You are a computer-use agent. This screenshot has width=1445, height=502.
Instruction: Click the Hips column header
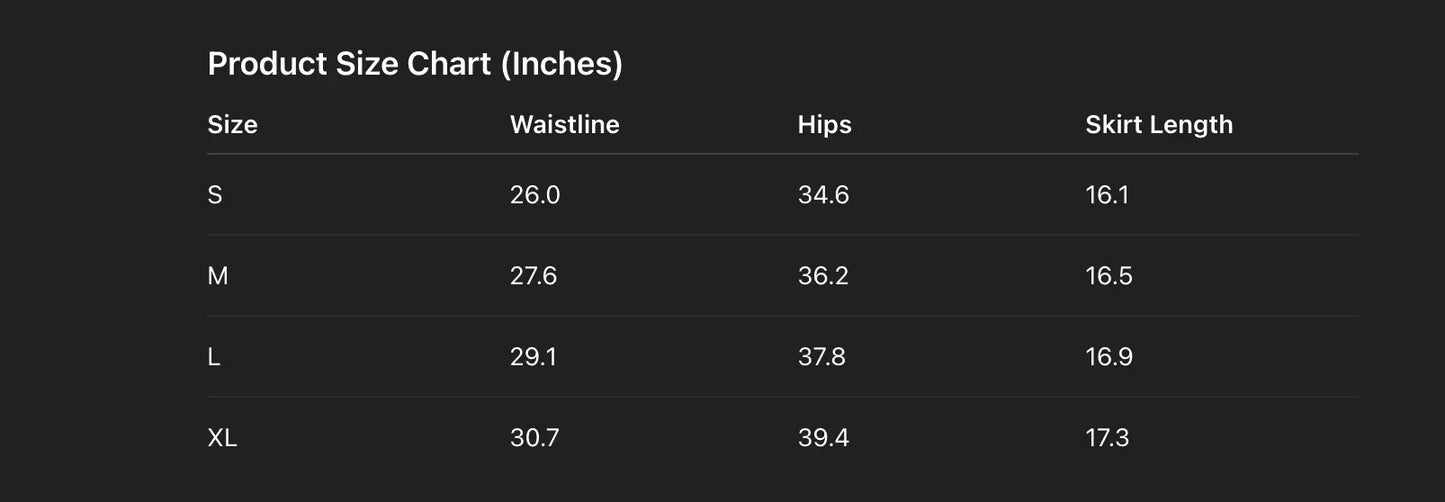[824, 125]
